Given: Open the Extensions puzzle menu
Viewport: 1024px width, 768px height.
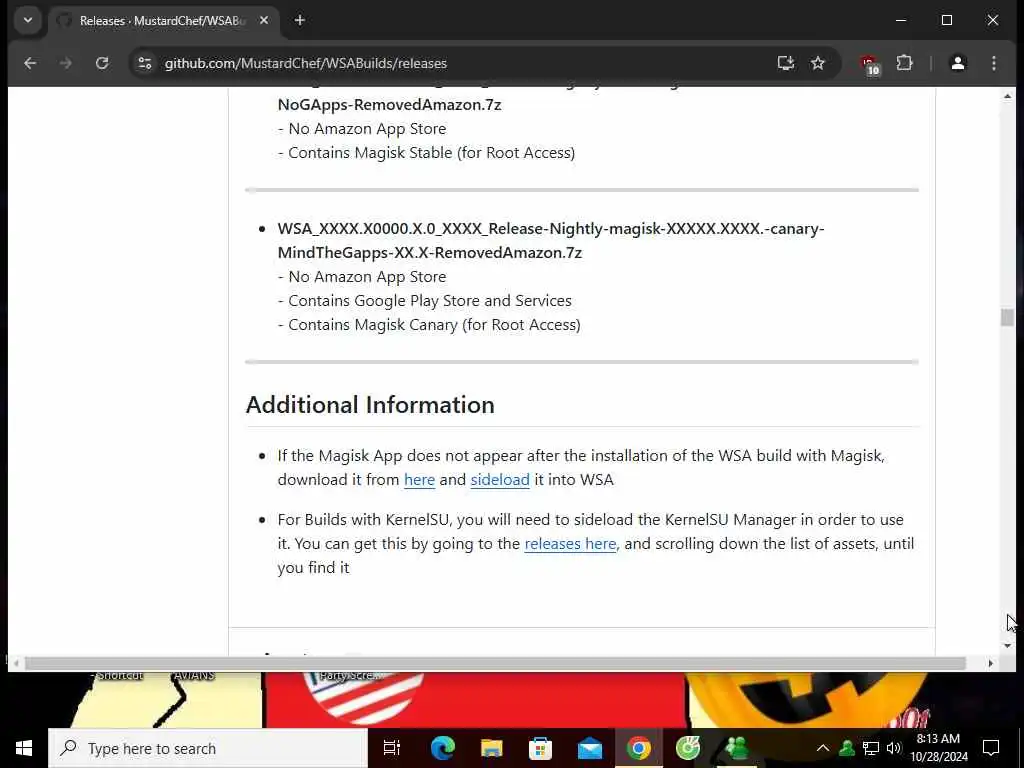Looking at the screenshot, I should [x=904, y=63].
